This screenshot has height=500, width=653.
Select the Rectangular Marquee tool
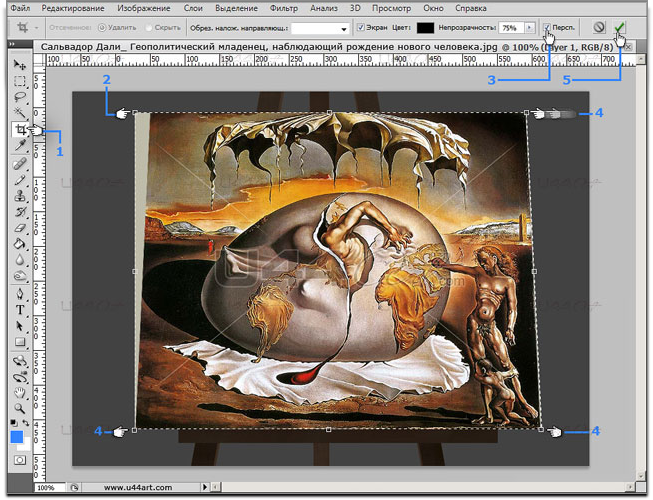click(20, 81)
